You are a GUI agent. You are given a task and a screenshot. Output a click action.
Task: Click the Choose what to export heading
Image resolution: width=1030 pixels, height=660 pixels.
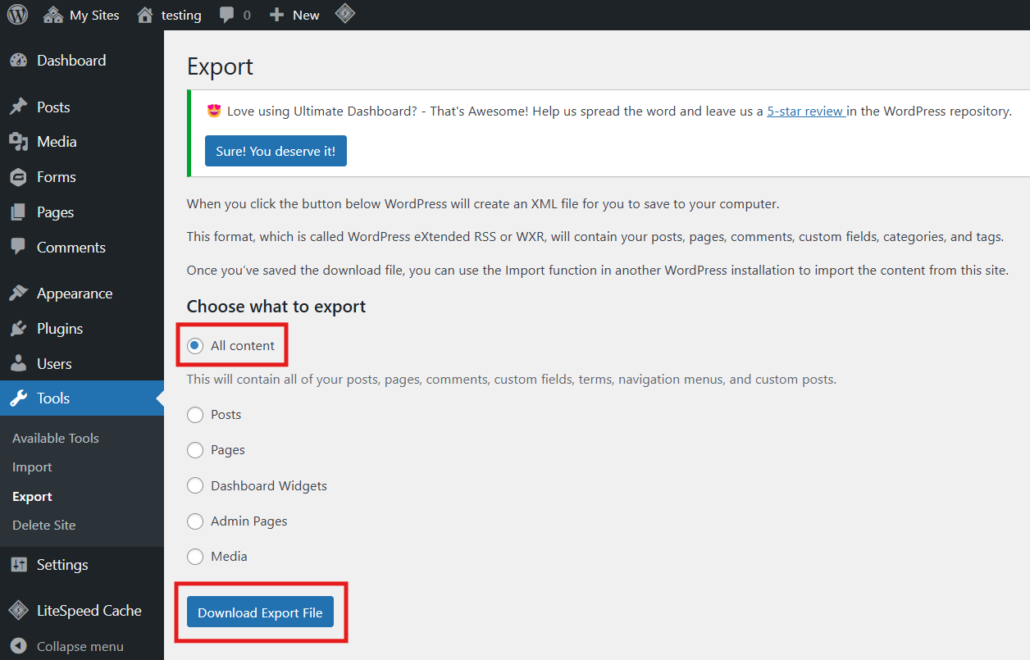click(276, 307)
